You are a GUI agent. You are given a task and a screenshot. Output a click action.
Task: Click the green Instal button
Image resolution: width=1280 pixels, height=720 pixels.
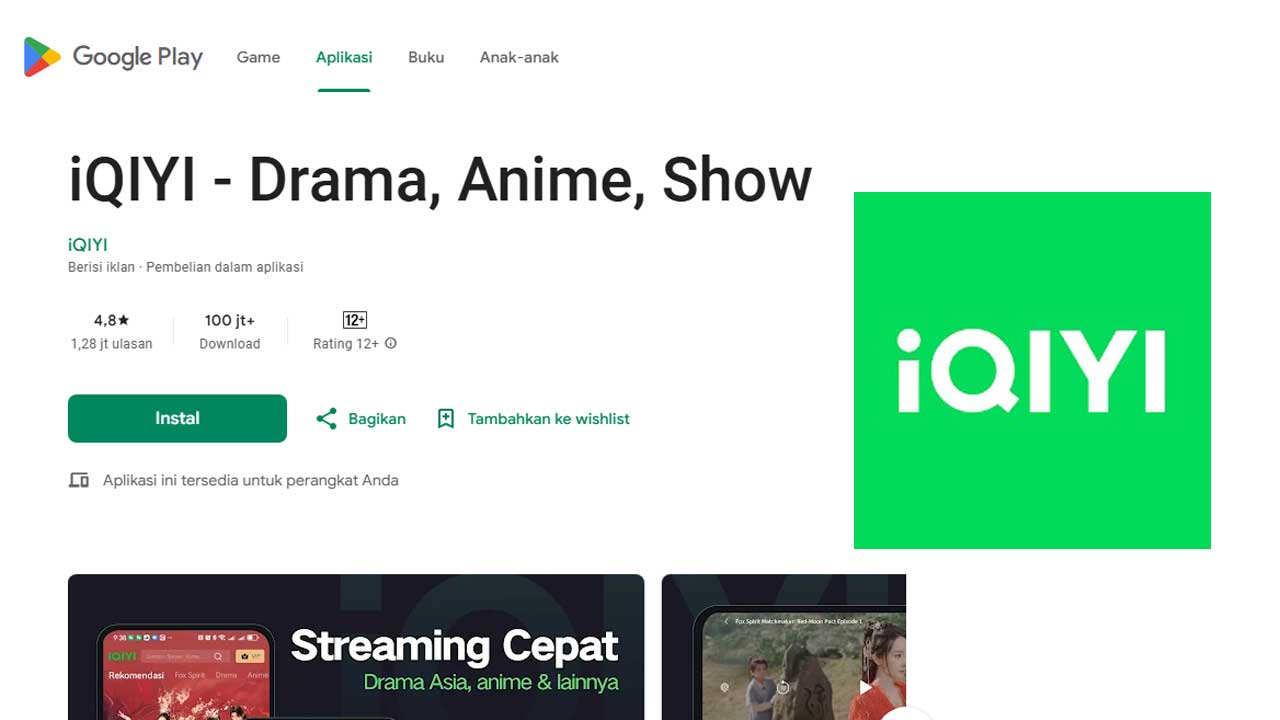[x=177, y=418]
